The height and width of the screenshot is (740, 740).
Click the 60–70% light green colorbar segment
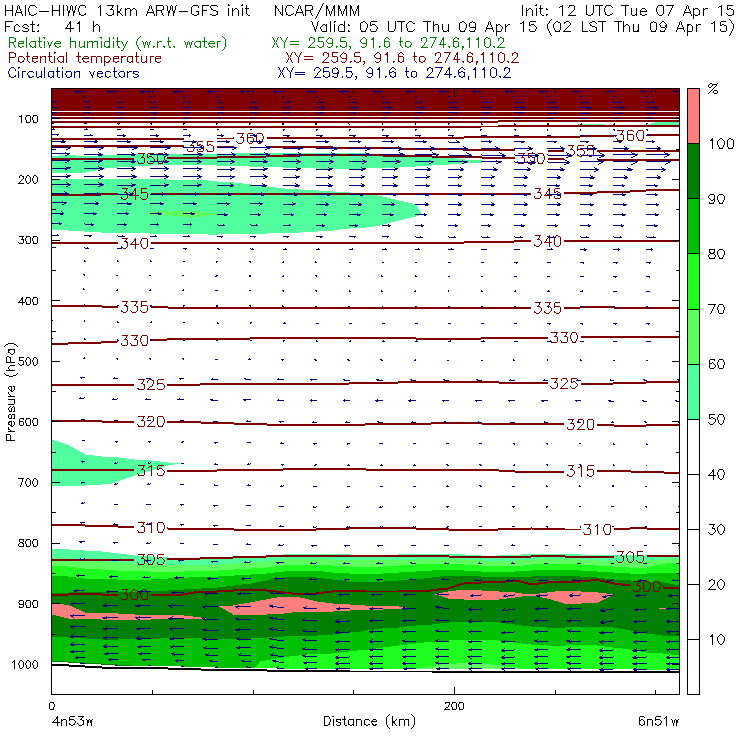coord(693,336)
